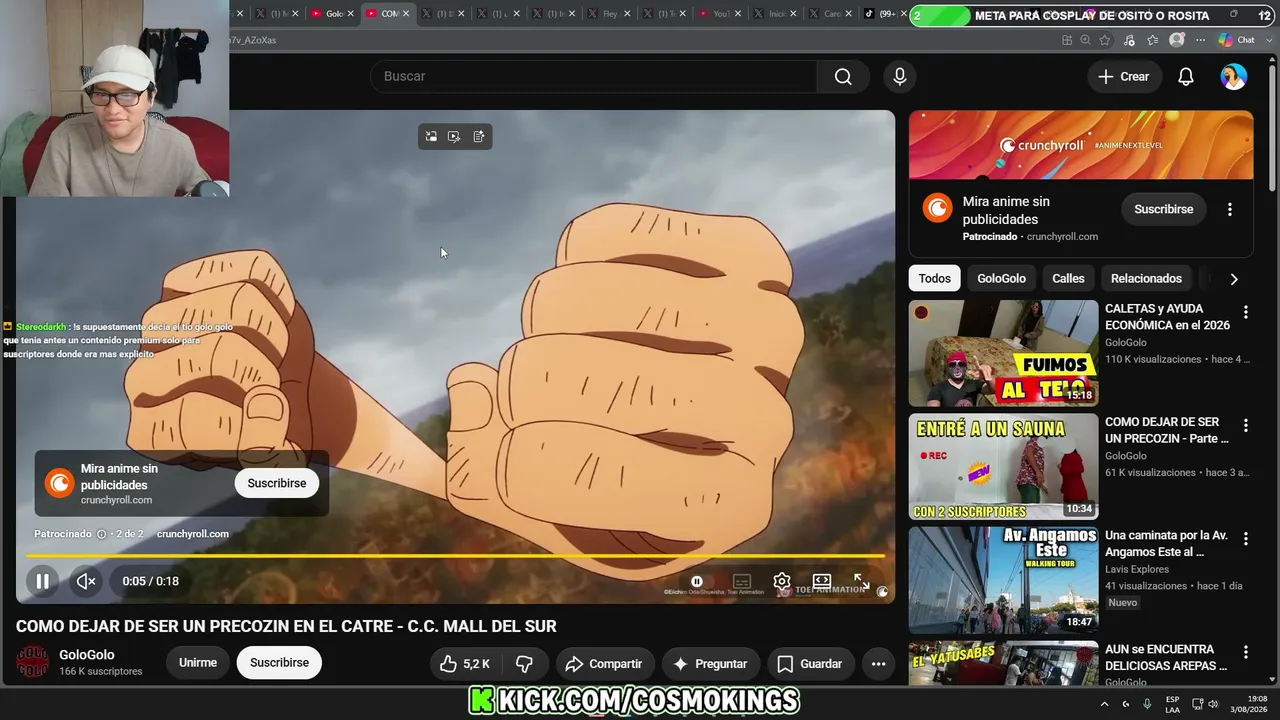
Task: Open options menu of sidebar Crunchyroll ad
Action: 1230,210
